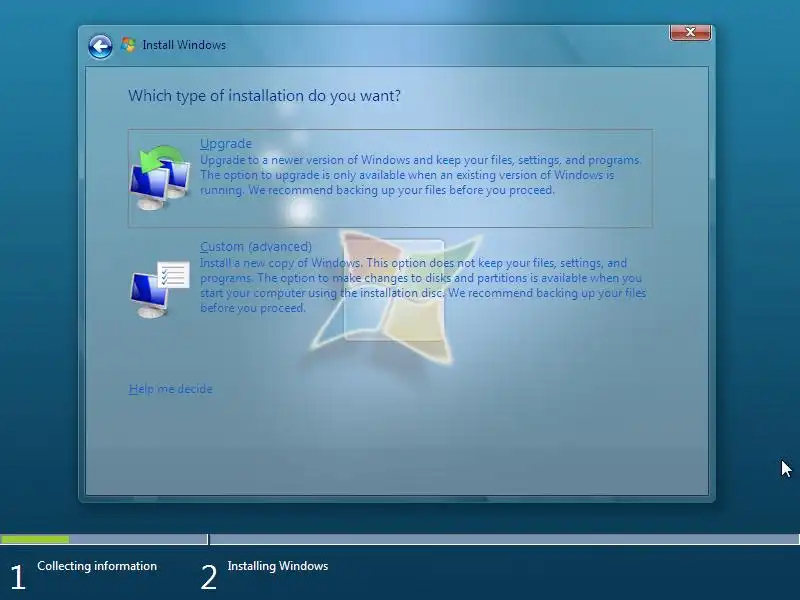Go back using the blue arrow button

(x=100, y=47)
